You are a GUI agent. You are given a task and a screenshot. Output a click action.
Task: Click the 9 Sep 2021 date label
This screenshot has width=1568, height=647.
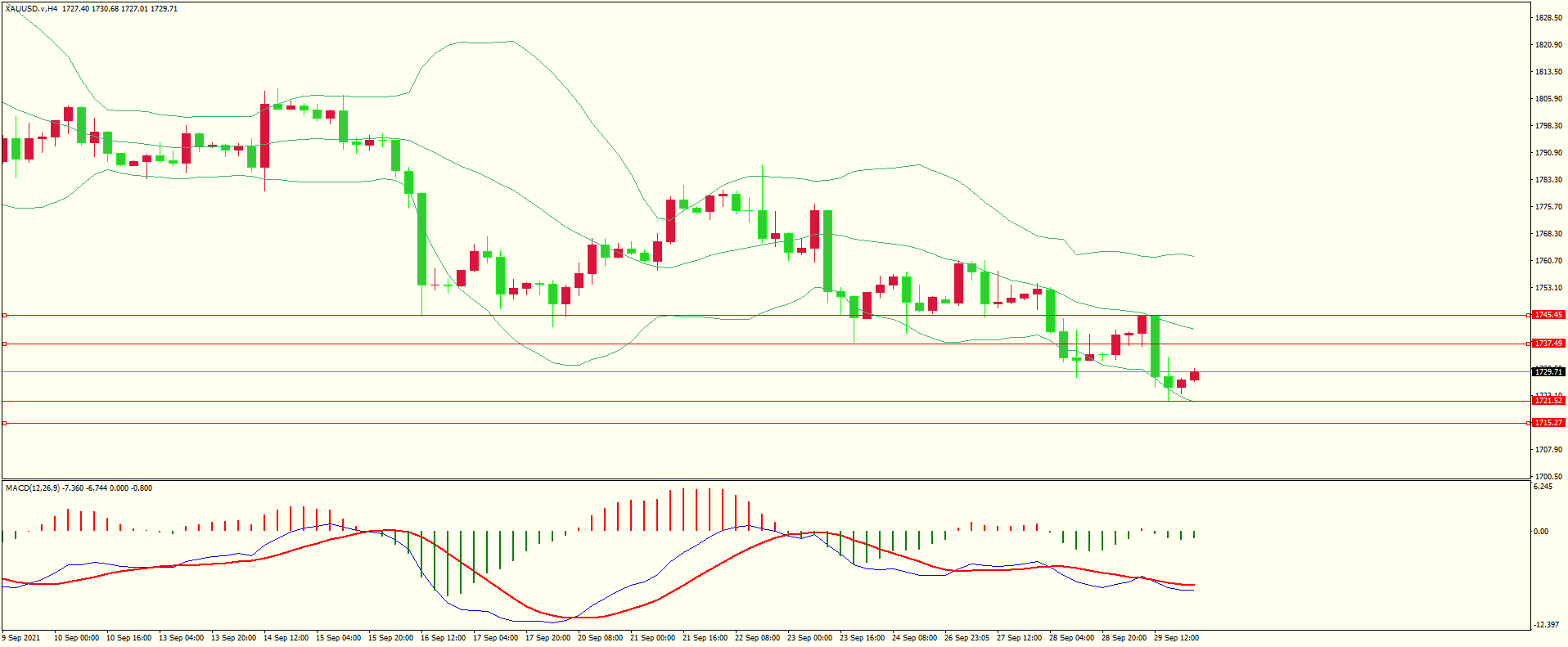click(x=22, y=638)
